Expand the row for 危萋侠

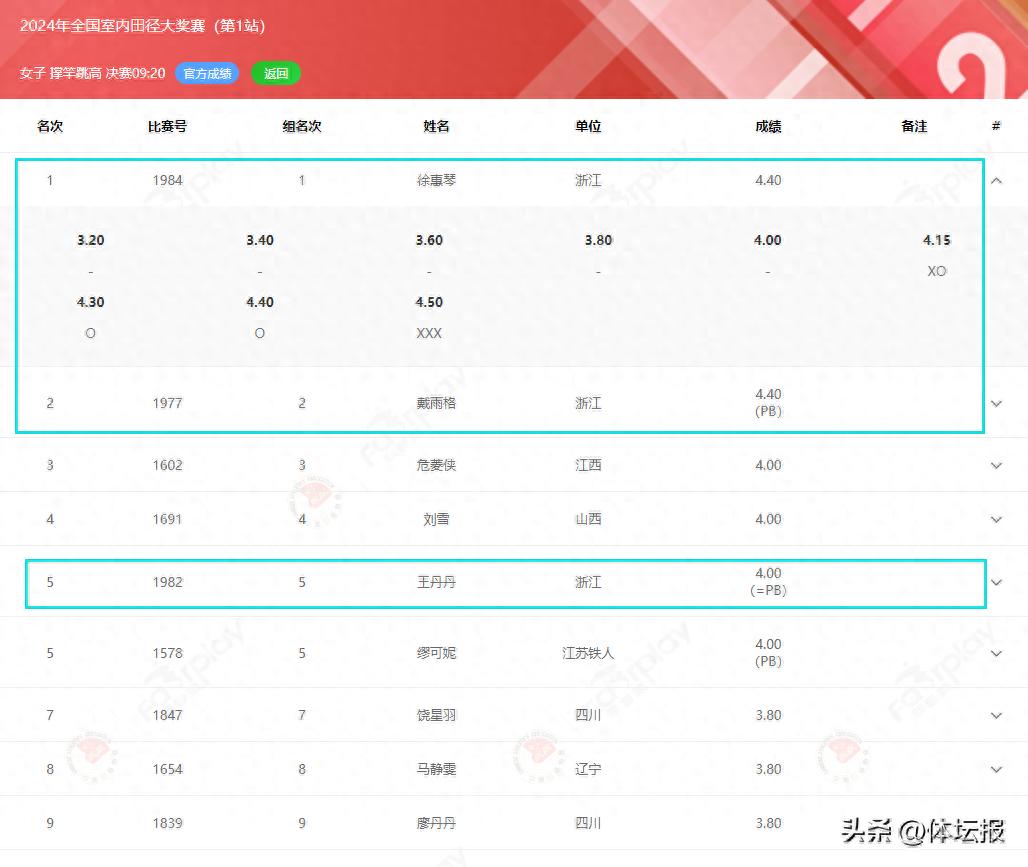(x=996, y=465)
